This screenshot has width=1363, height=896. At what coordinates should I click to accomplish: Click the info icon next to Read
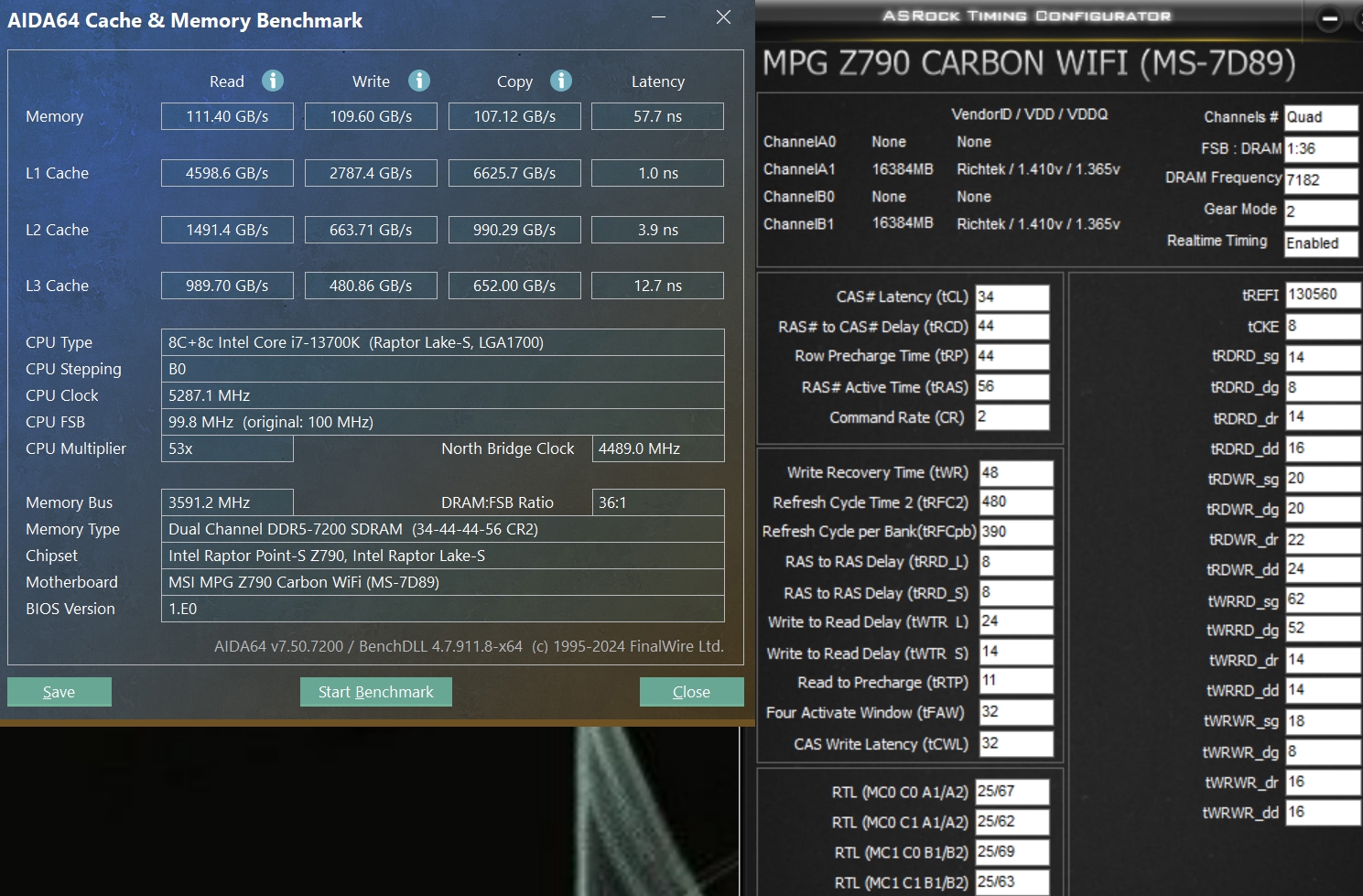click(273, 81)
